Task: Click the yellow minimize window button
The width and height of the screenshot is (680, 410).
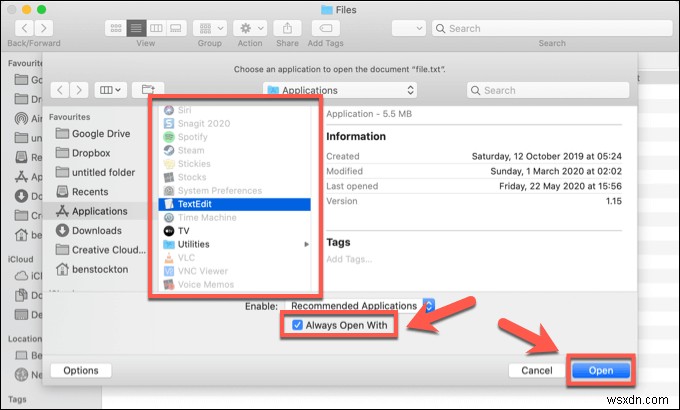Action: [26, 10]
